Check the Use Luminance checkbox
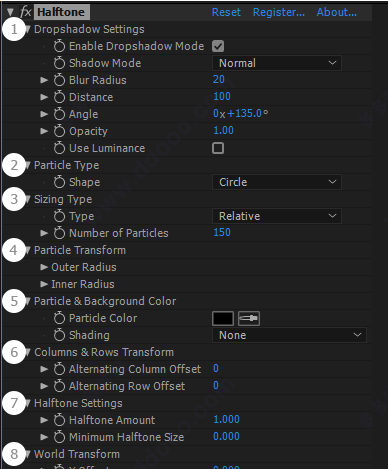This screenshot has height=469, width=388. click(x=218, y=148)
